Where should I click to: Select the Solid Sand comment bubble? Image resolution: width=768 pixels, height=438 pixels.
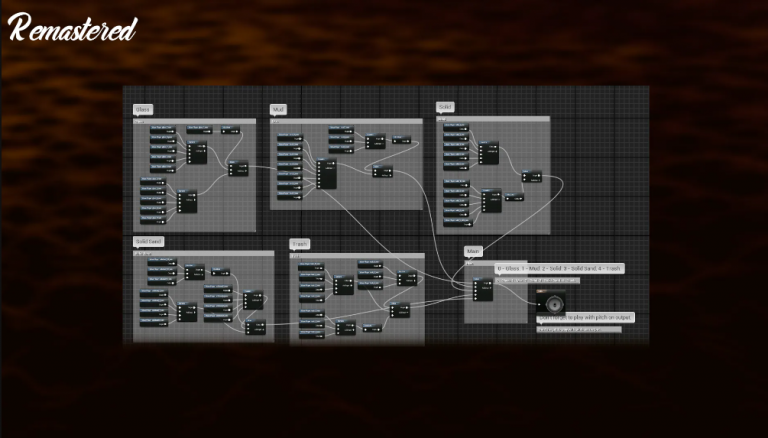(x=148, y=242)
